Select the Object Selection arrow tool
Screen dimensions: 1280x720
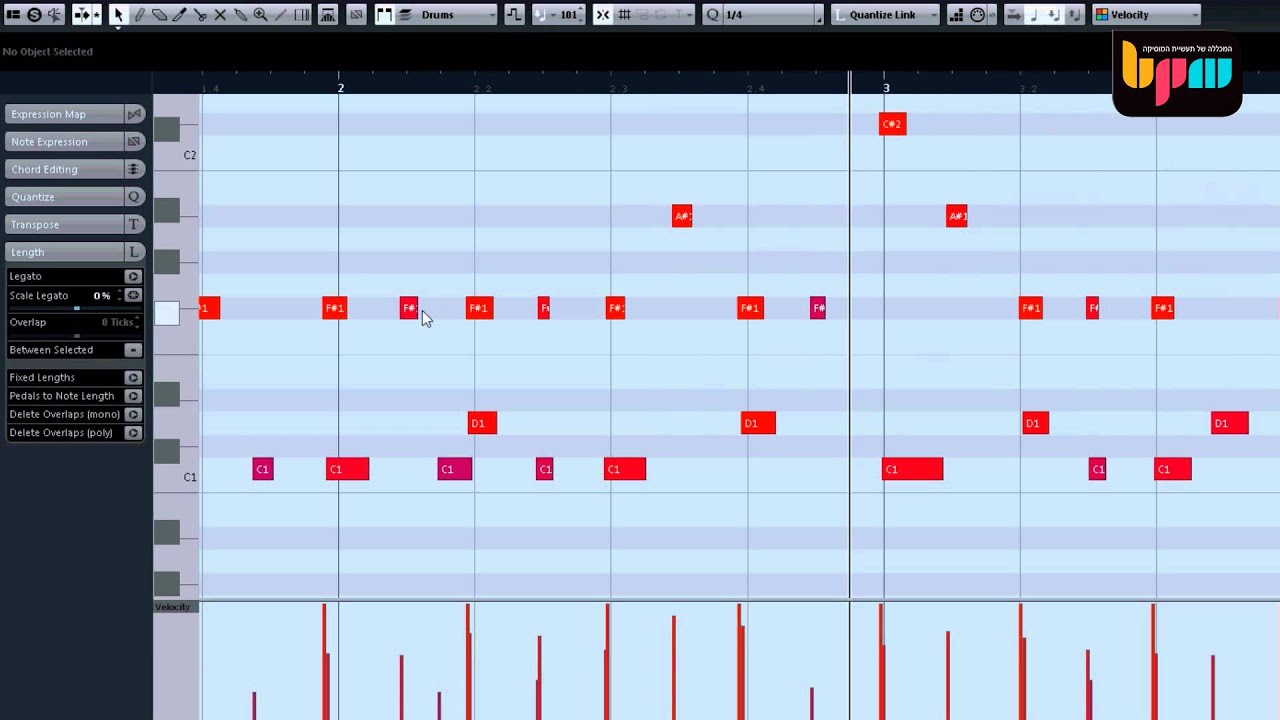coord(118,15)
